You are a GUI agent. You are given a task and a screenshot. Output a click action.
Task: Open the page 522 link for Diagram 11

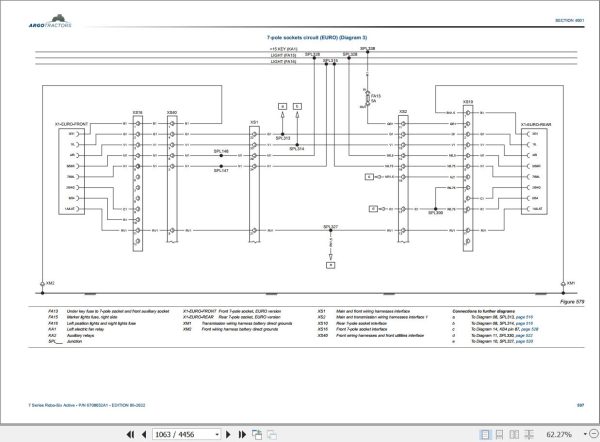(x=524, y=335)
